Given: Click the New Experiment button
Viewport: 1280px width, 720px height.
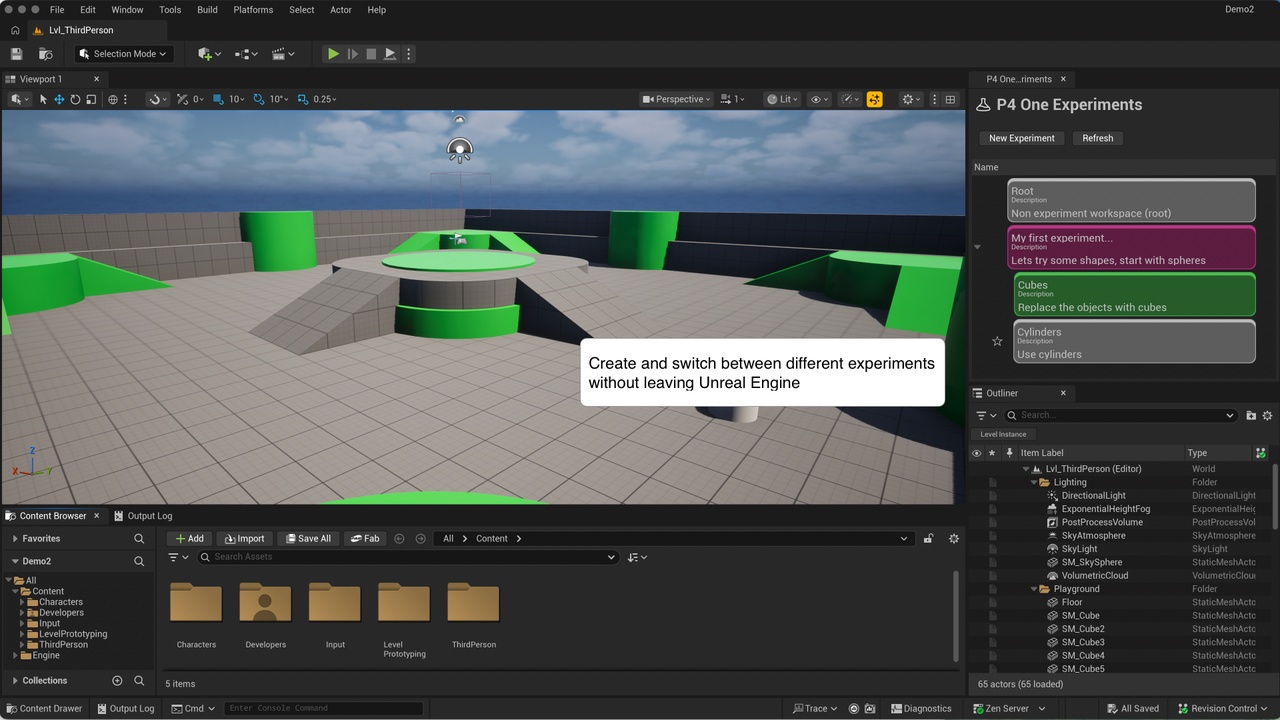Looking at the screenshot, I should coord(1022,138).
